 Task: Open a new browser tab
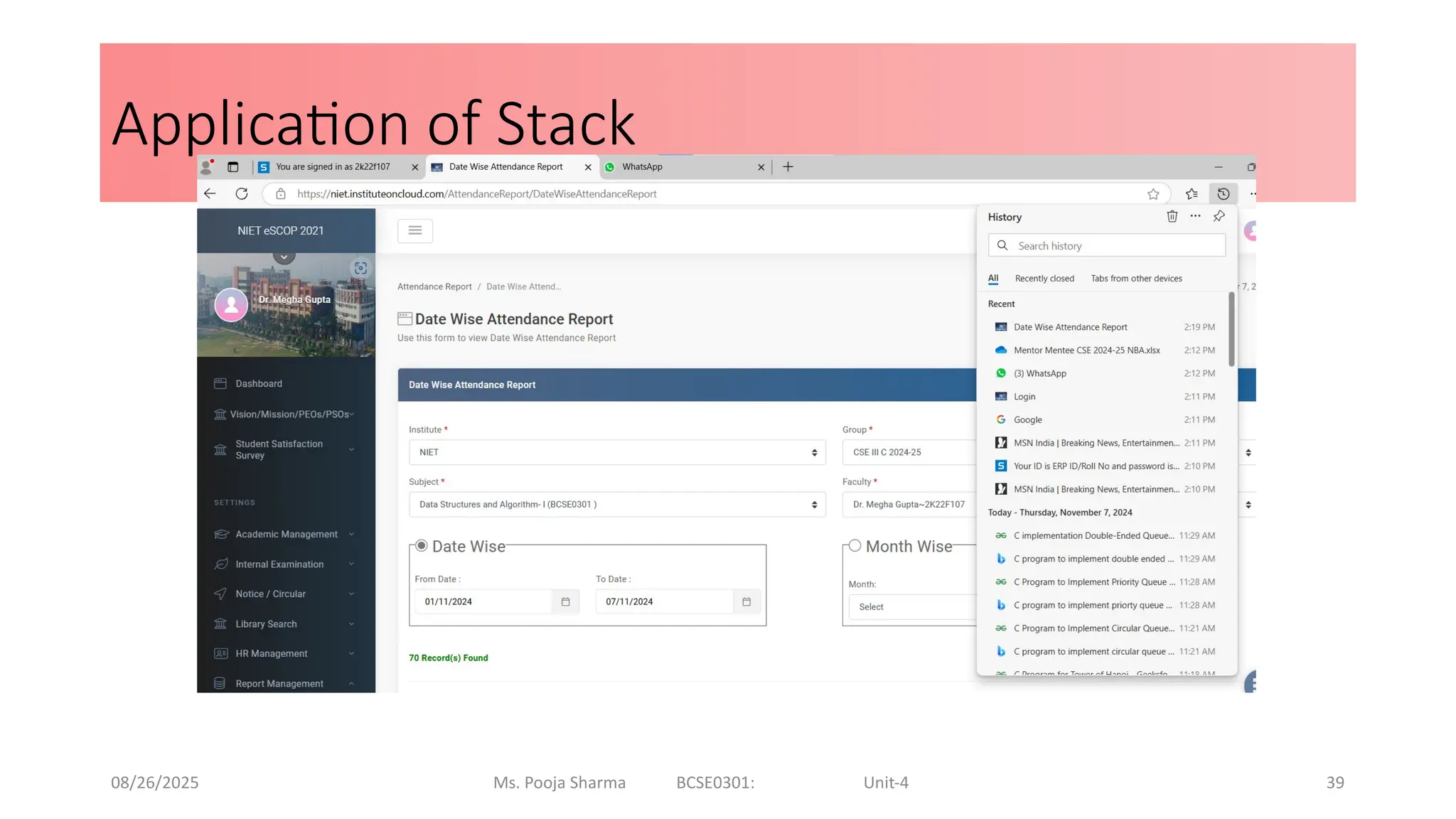(x=788, y=167)
